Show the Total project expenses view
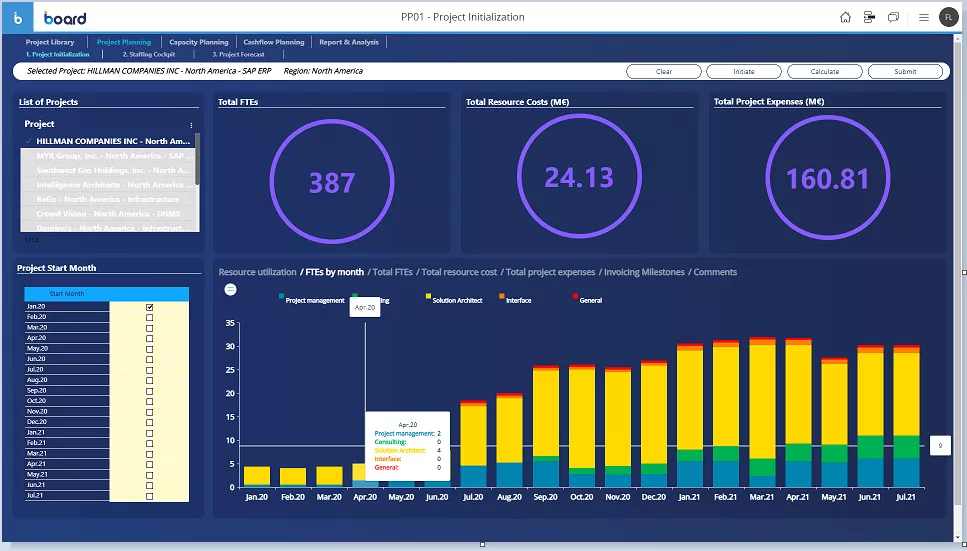The height and width of the screenshot is (551, 967). click(551, 272)
